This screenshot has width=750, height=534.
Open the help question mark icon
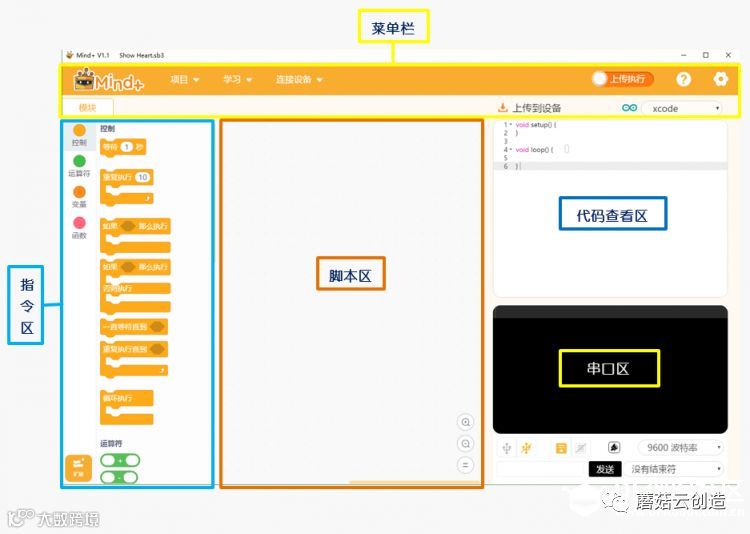point(684,79)
